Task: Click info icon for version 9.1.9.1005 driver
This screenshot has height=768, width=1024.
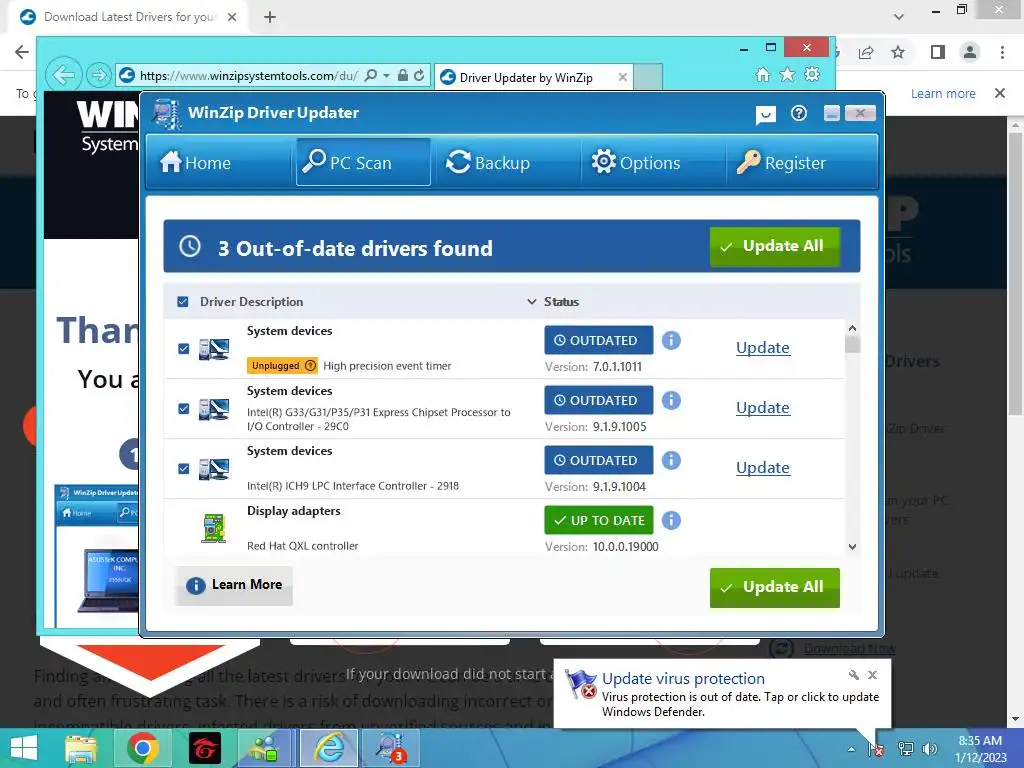Action: [x=671, y=400]
